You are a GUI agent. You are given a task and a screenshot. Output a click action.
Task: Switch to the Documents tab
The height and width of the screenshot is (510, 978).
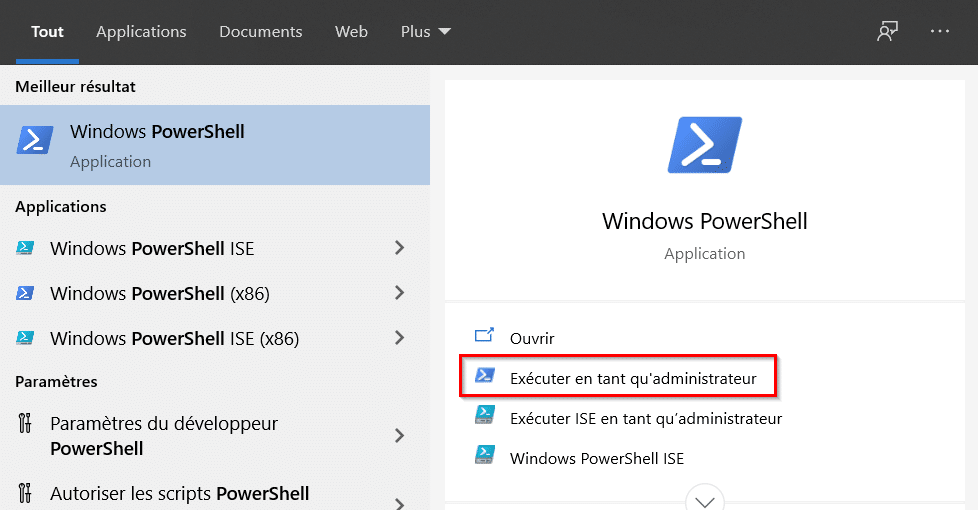tap(261, 31)
